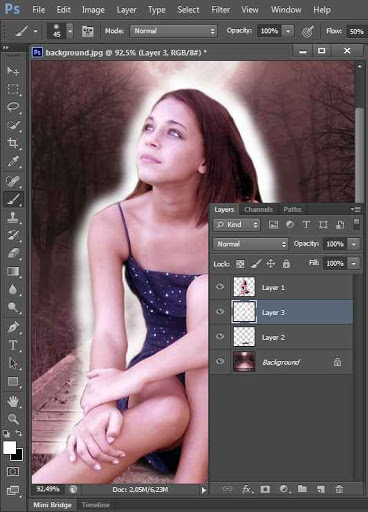This screenshot has width=368, height=512.
Task: Link layers icon at panel bottom
Action: point(227,489)
